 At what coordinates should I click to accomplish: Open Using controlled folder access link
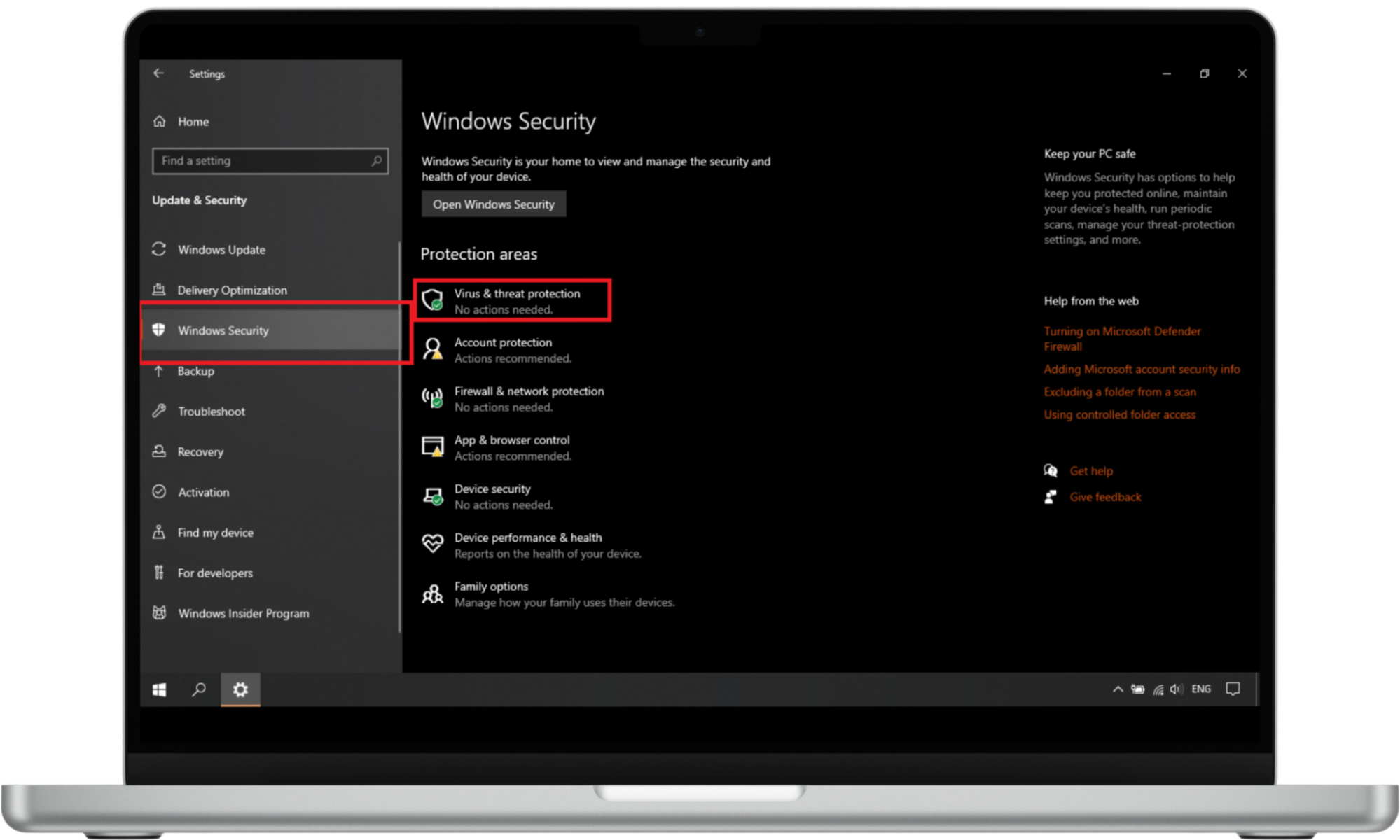point(1119,414)
